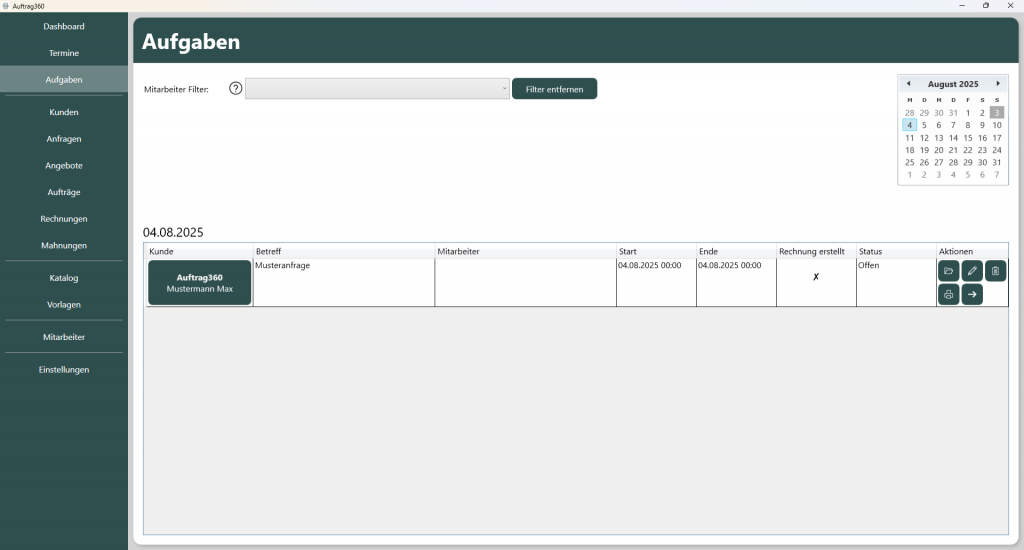Navigate to Einstellungen in the sidebar
This screenshot has width=1024, height=550.
coord(64,370)
